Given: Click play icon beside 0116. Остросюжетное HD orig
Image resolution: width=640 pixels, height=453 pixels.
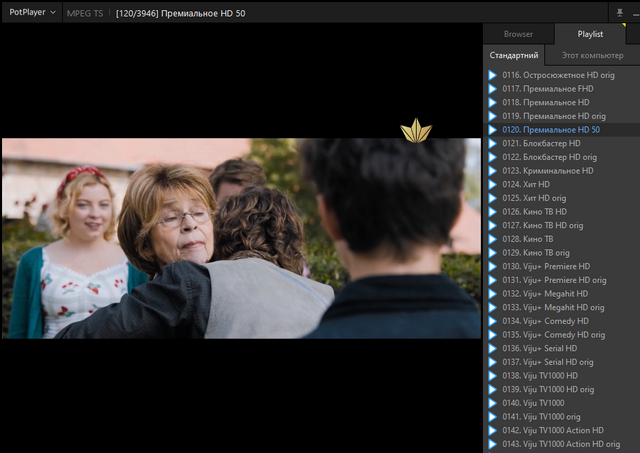Looking at the screenshot, I should [x=493, y=75].
